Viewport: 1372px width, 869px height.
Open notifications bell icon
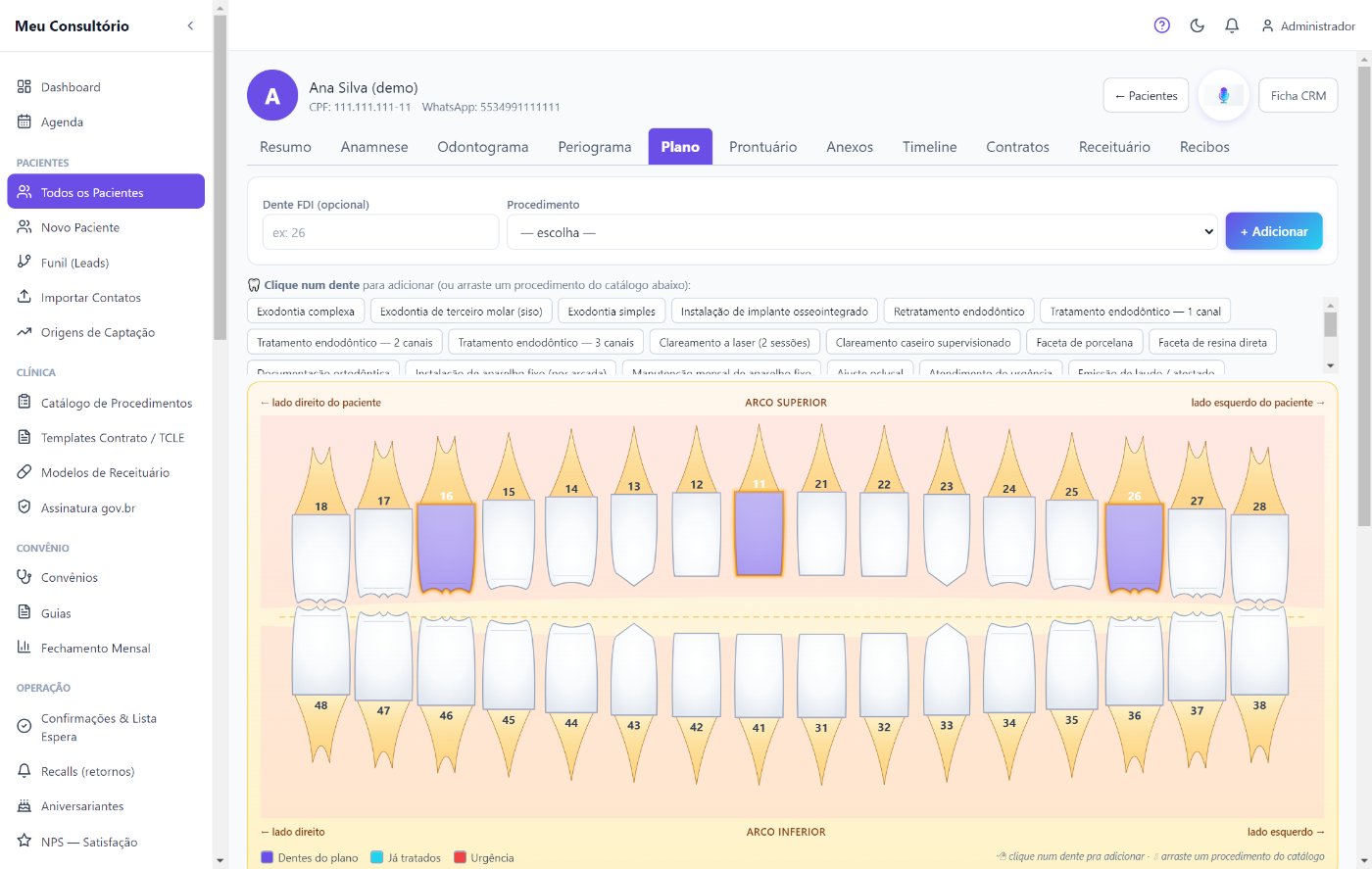point(1232,25)
